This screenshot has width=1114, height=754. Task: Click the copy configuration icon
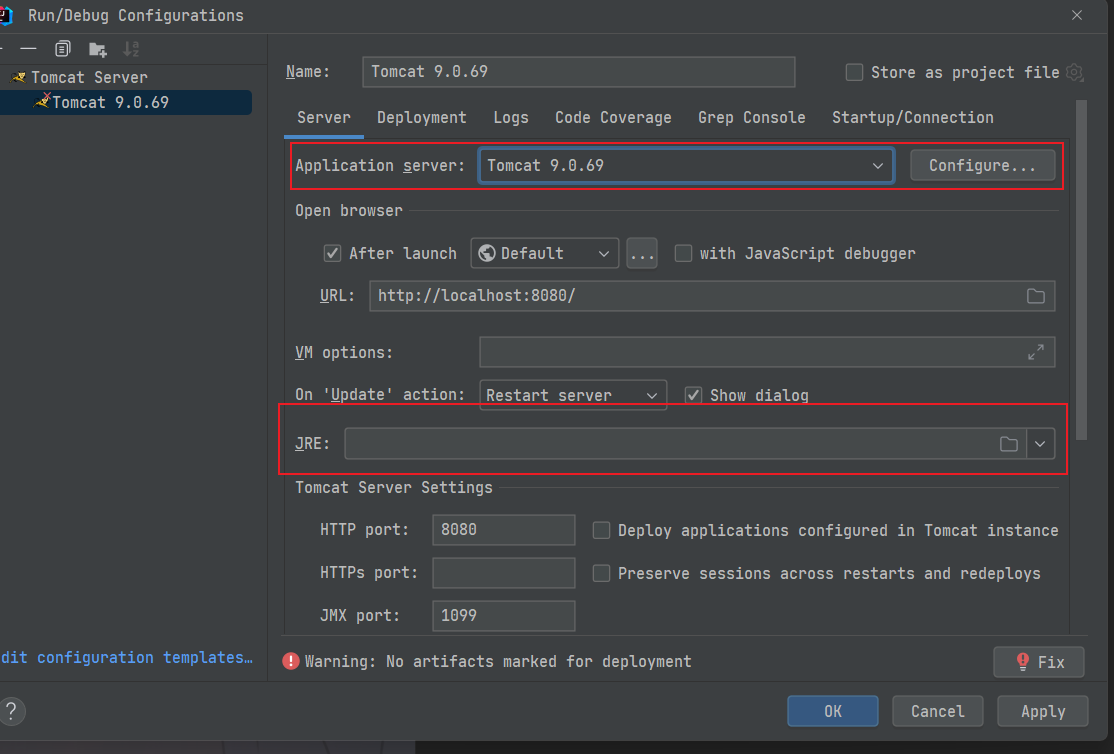tap(63, 48)
